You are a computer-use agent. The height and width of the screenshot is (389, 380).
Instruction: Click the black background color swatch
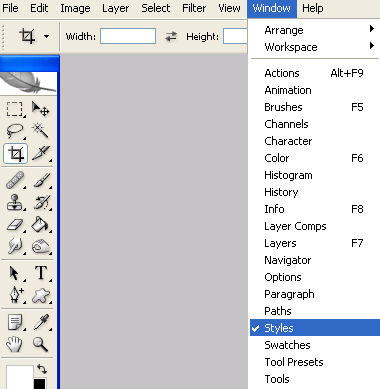(40, 384)
